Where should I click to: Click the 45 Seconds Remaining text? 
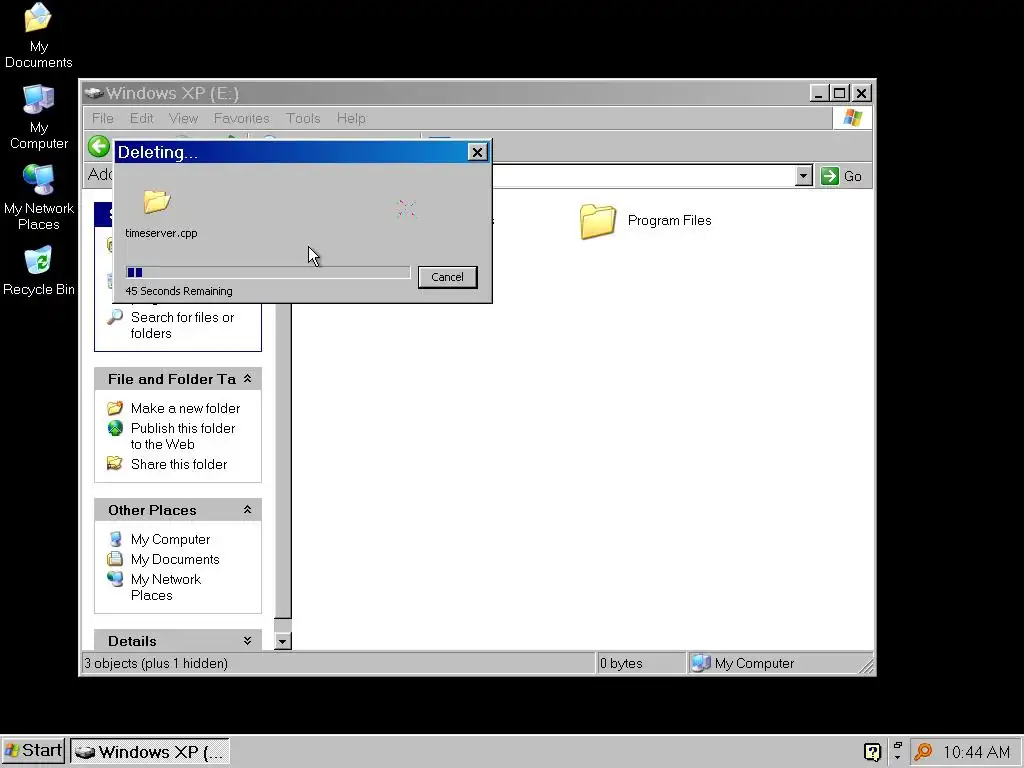[179, 291]
